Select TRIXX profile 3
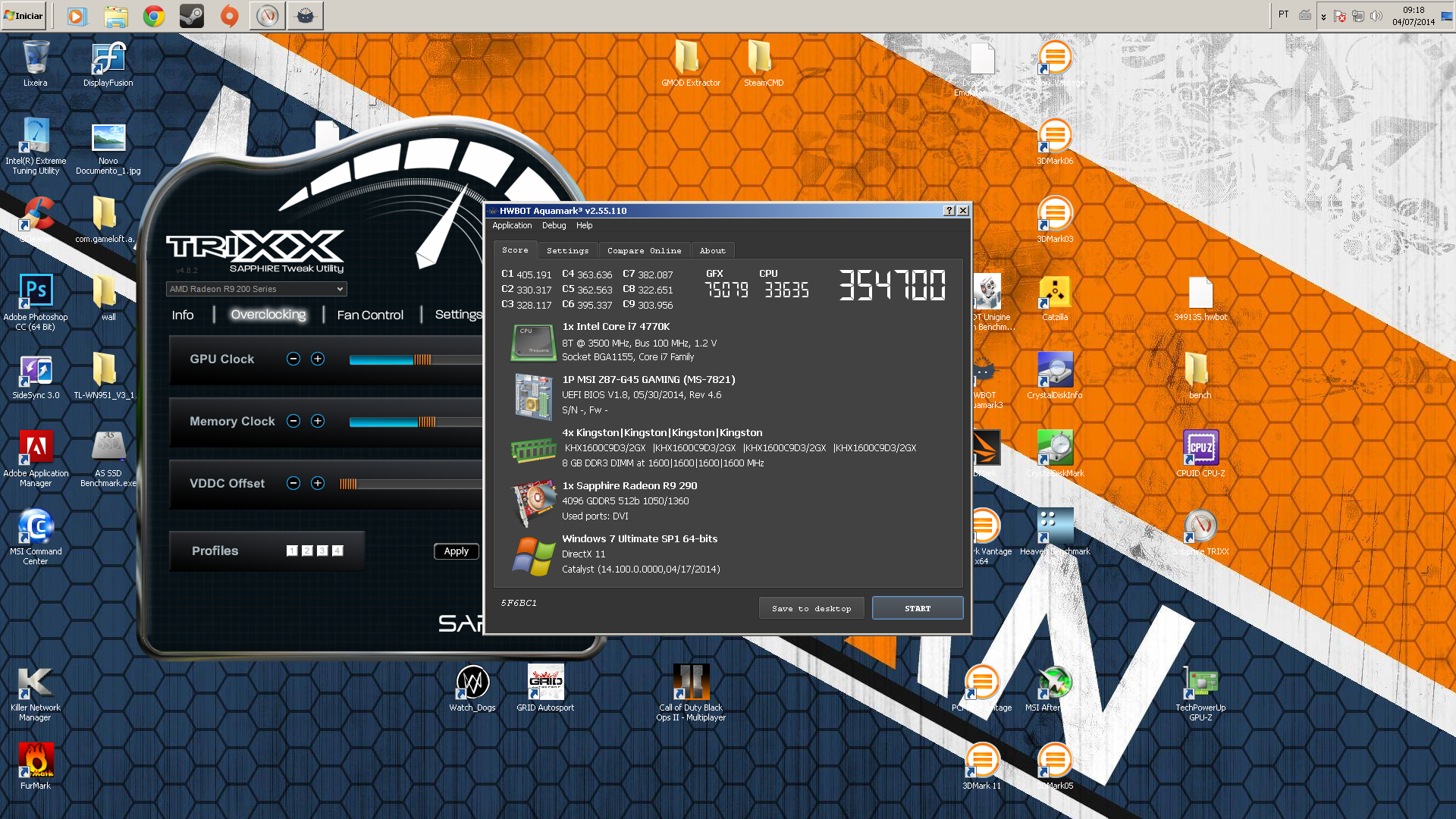The image size is (1456, 819). (x=322, y=551)
